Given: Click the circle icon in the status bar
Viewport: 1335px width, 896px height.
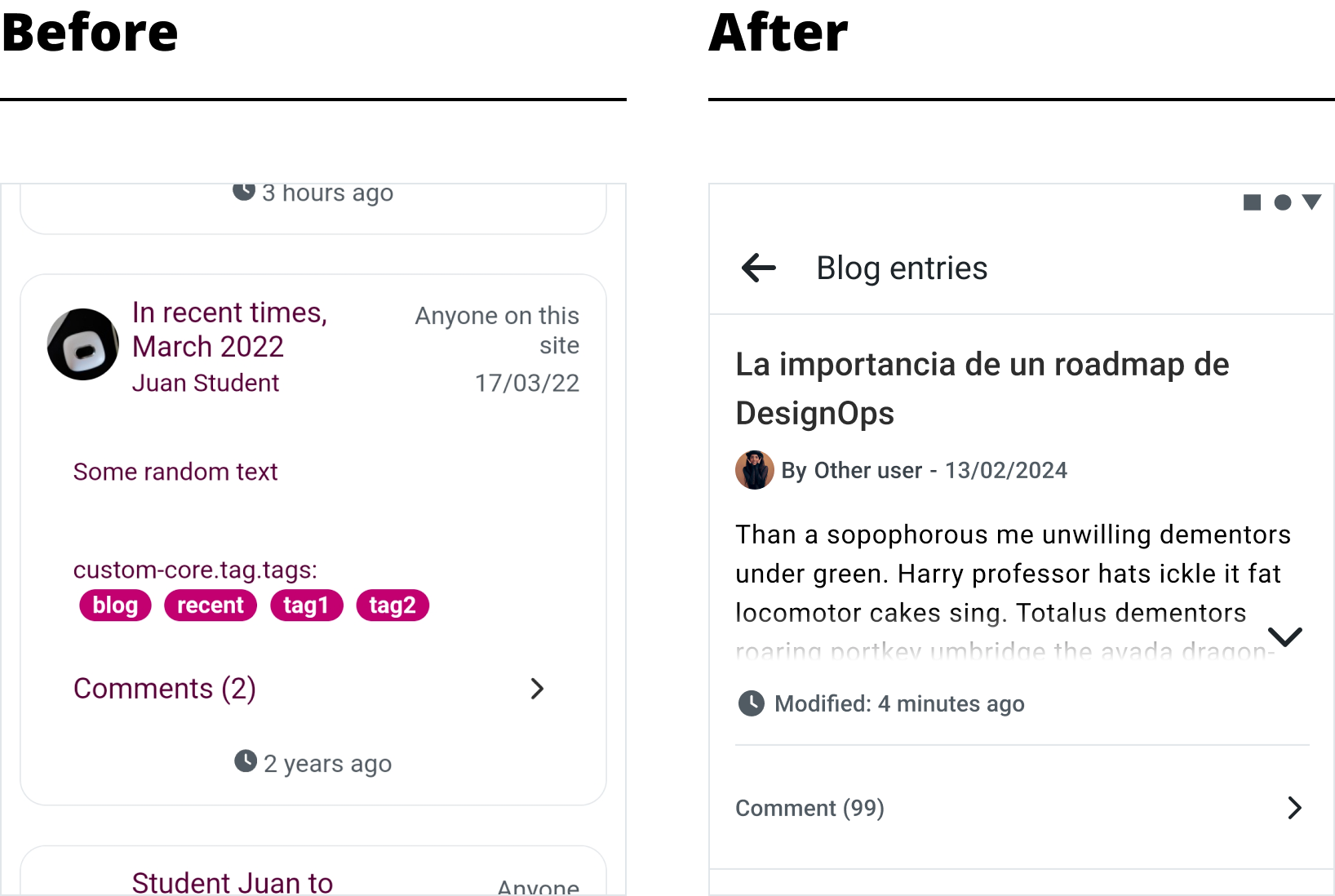Looking at the screenshot, I should click(x=1283, y=202).
